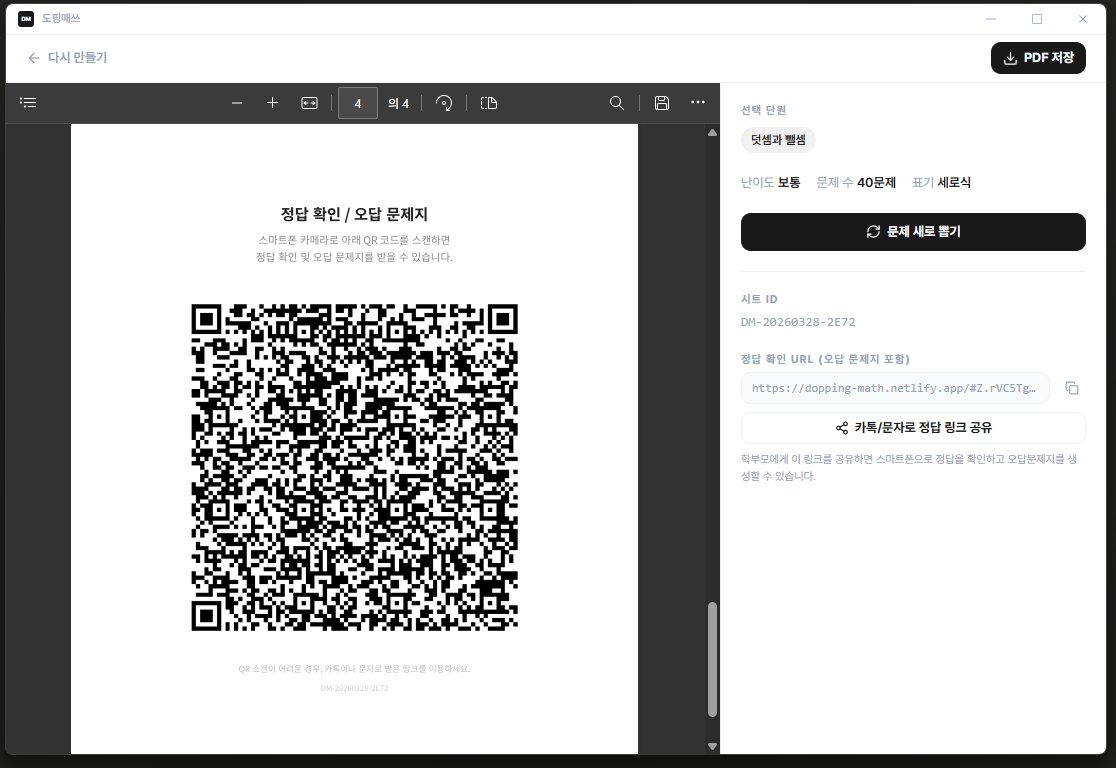
Task: Close the 도핑매쓰 window
Action: [x=1083, y=19]
